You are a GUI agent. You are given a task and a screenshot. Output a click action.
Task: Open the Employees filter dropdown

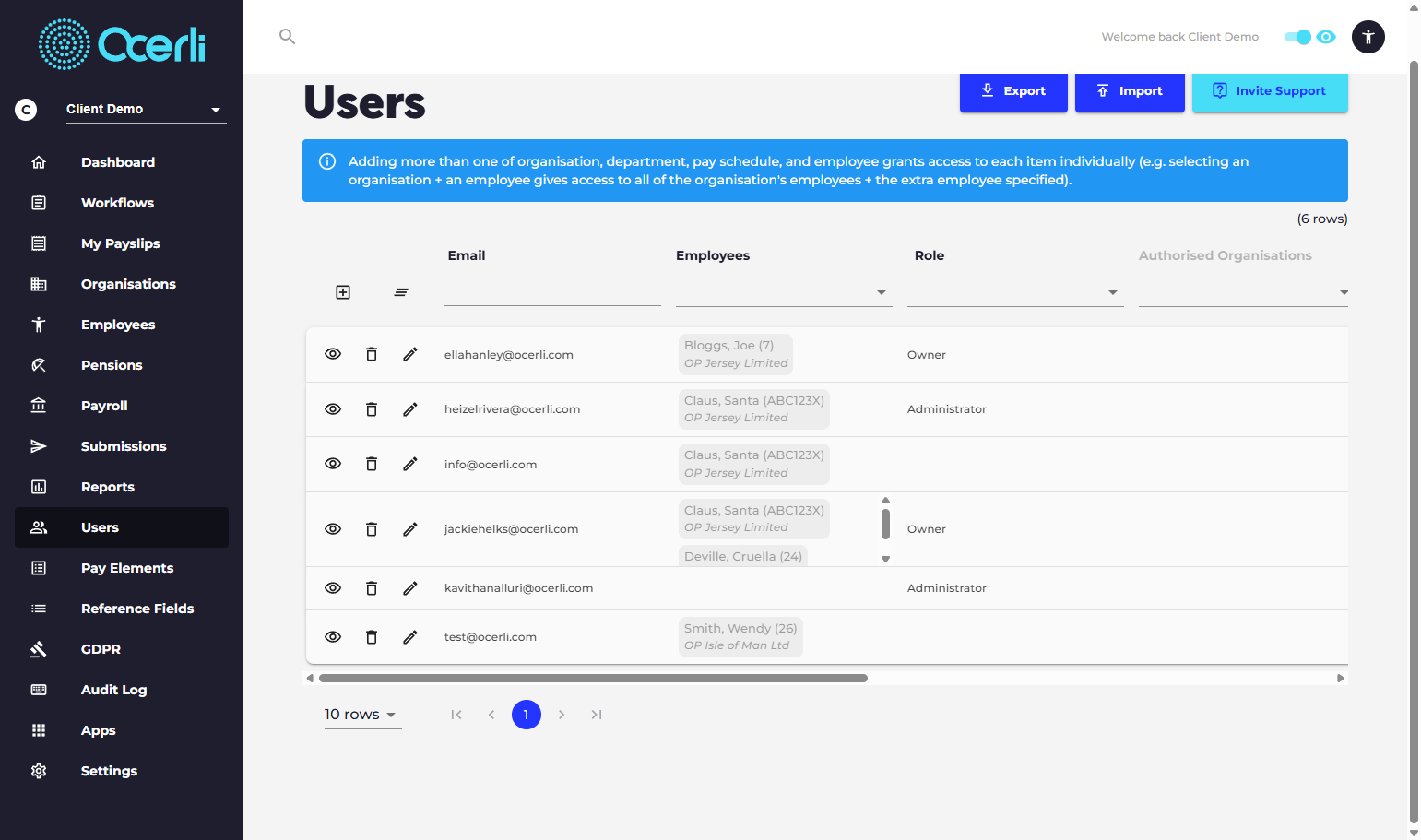[x=784, y=292]
